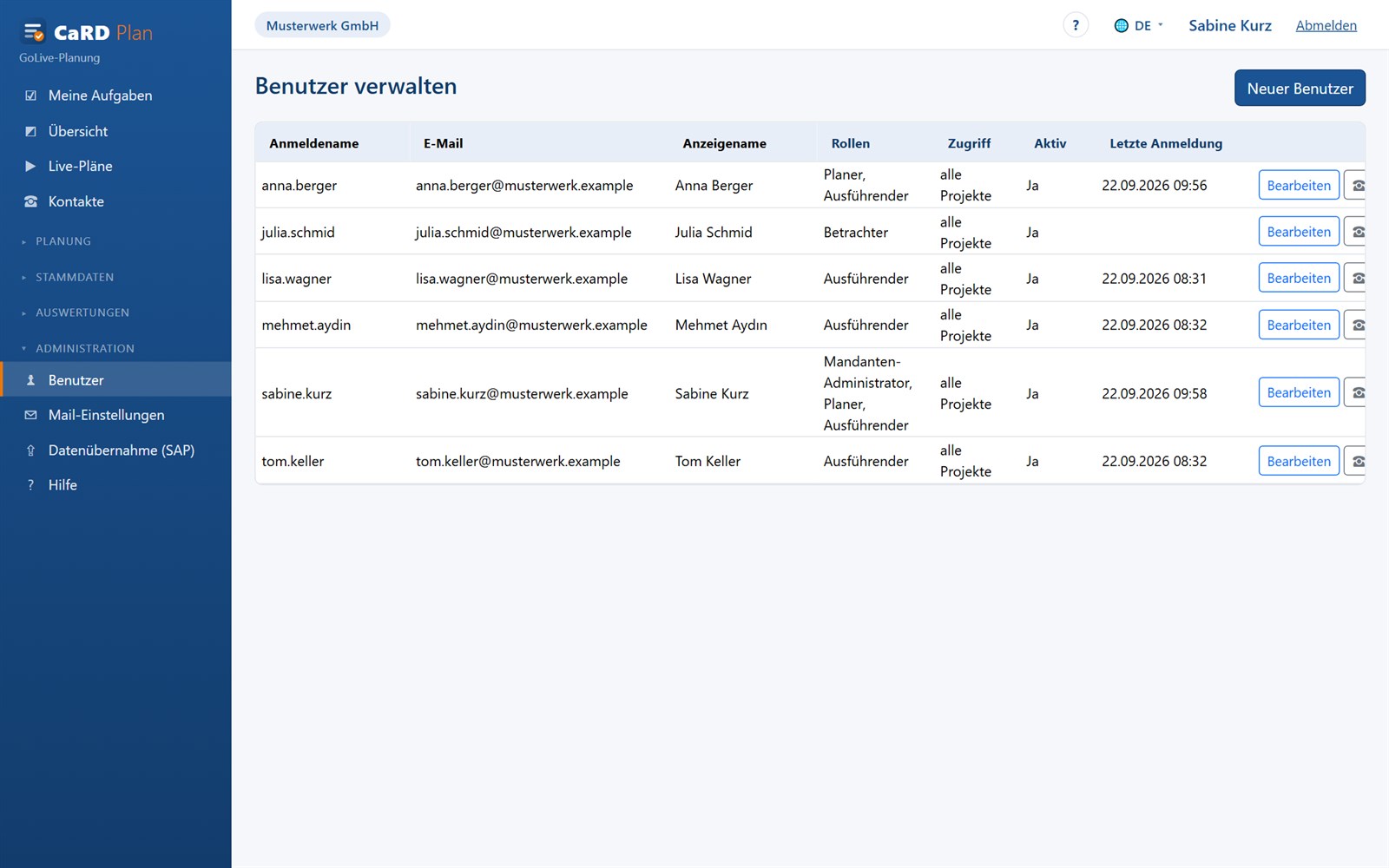
Task: Collapse the ADMINISTRATION sidebar section
Action: tap(78, 348)
